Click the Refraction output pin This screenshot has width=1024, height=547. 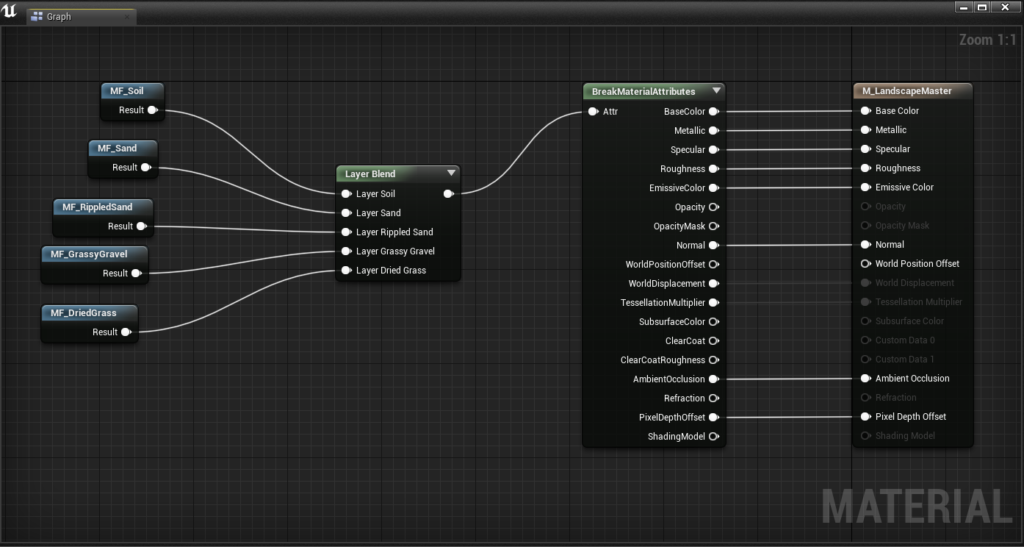tap(714, 398)
